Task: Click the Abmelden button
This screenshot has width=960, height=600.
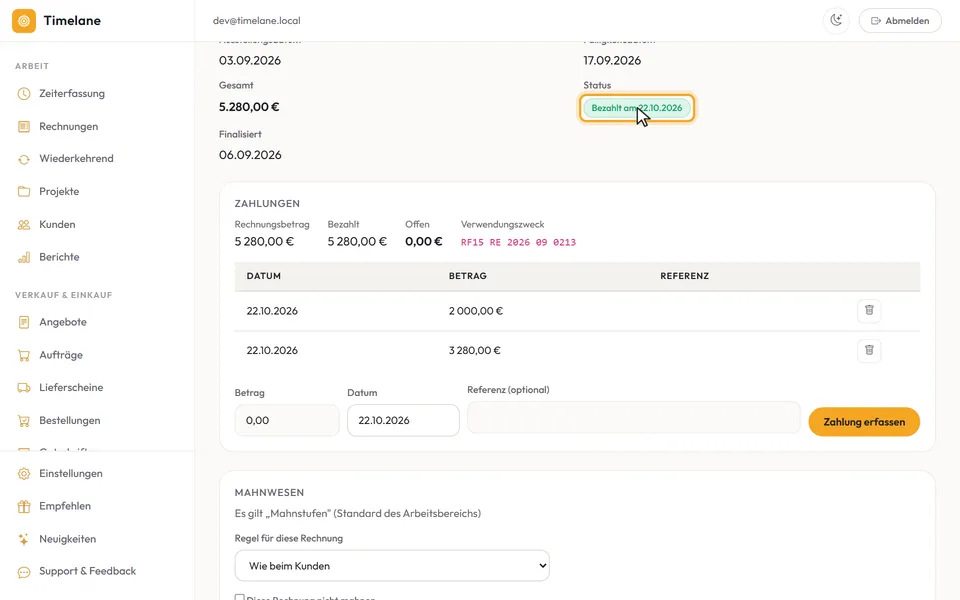Action: (x=900, y=21)
